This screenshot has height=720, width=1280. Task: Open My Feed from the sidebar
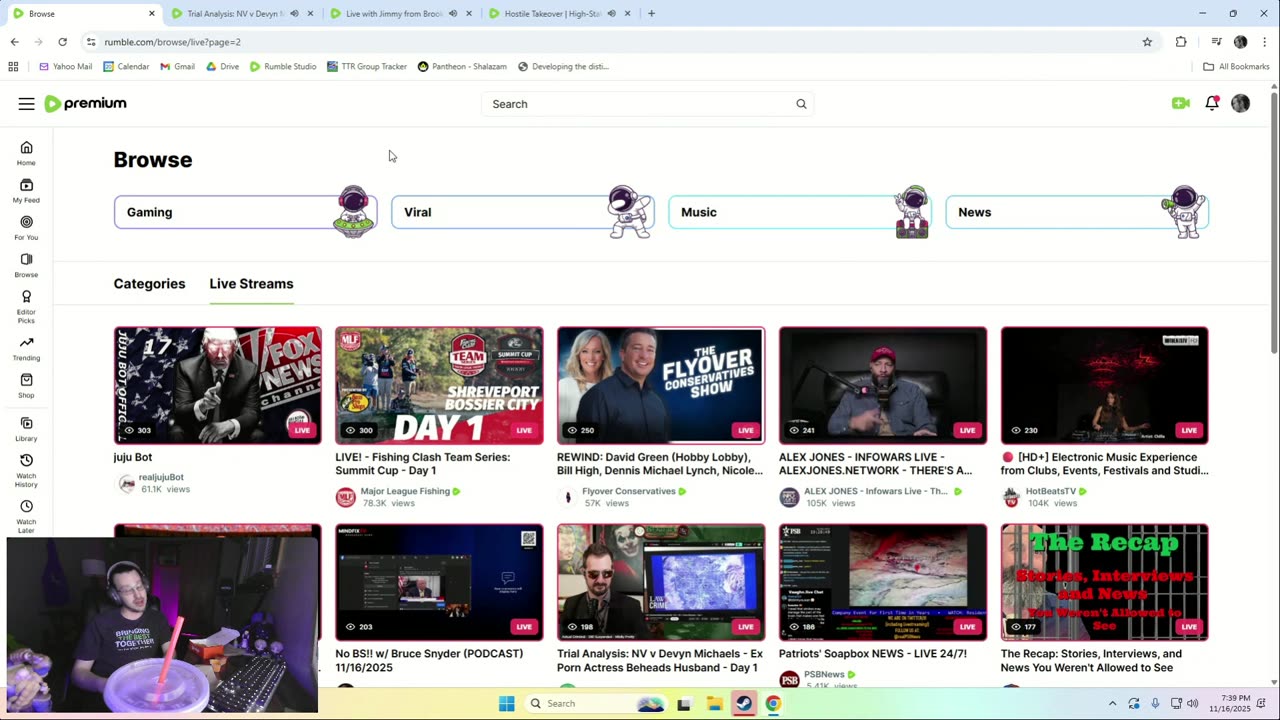[x=26, y=190]
